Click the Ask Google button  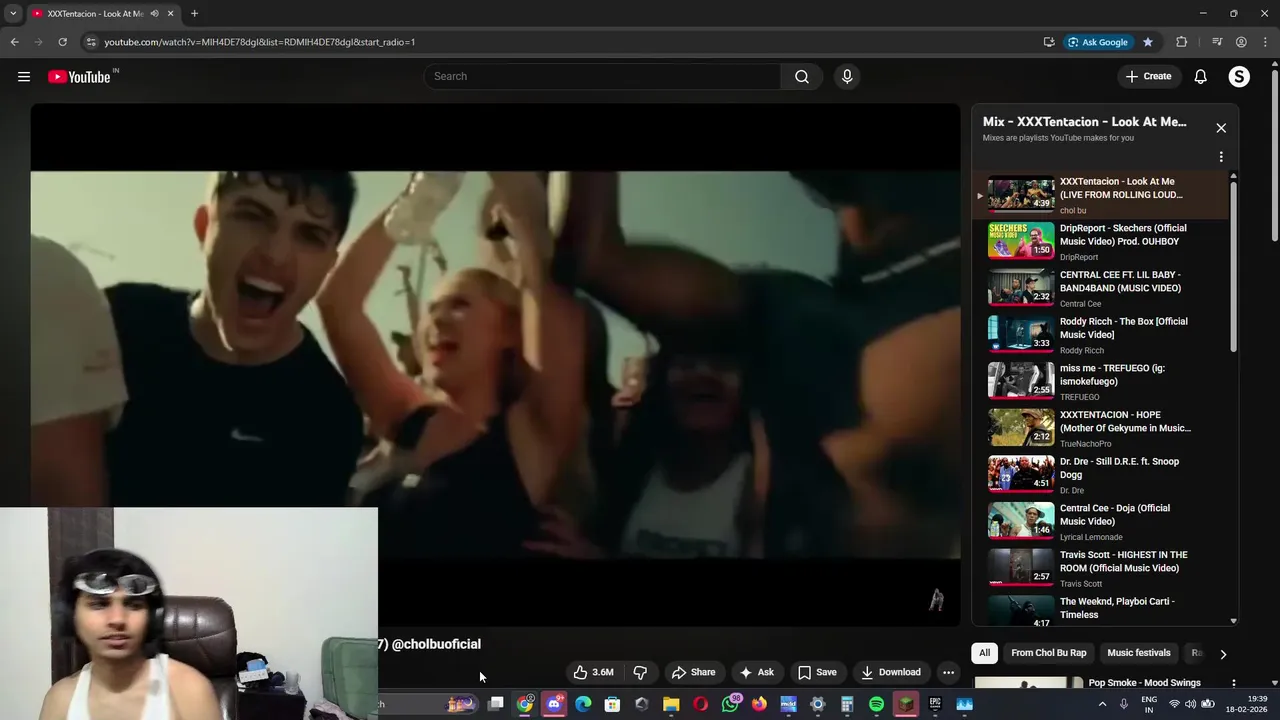pos(1097,42)
